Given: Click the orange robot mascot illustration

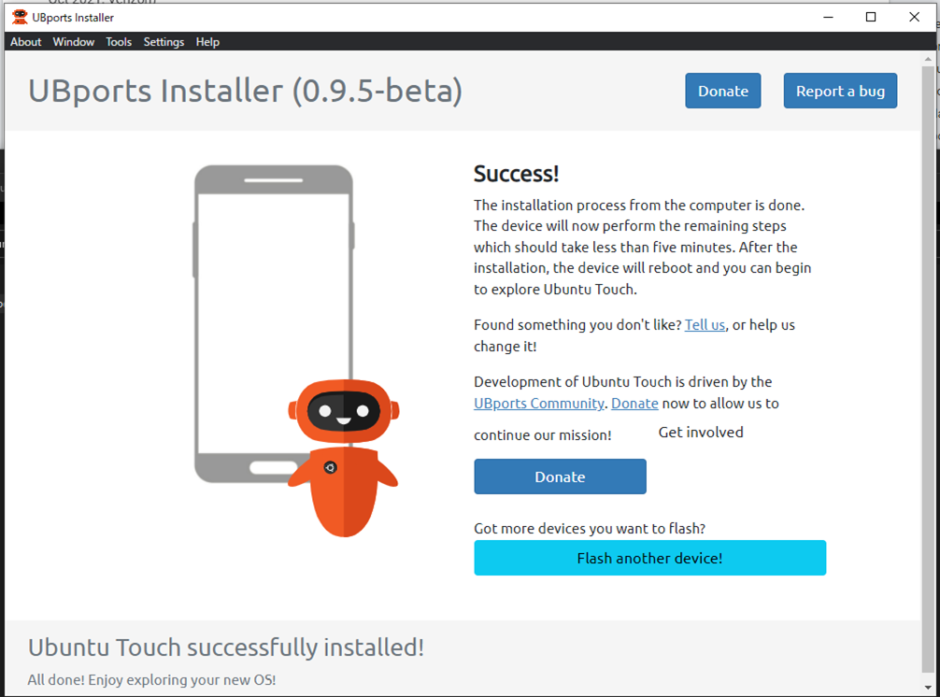Looking at the screenshot, I should pyautogui.click(x=343, y=456).
